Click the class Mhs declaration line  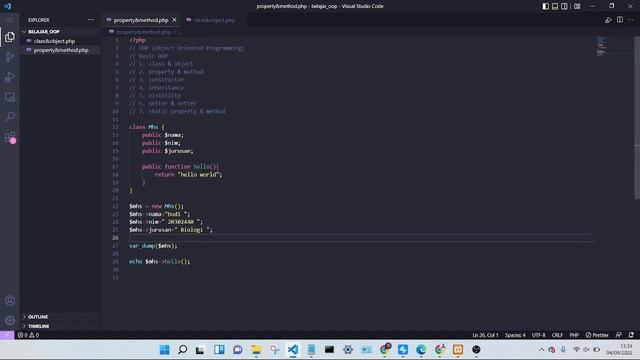(147, 127)
